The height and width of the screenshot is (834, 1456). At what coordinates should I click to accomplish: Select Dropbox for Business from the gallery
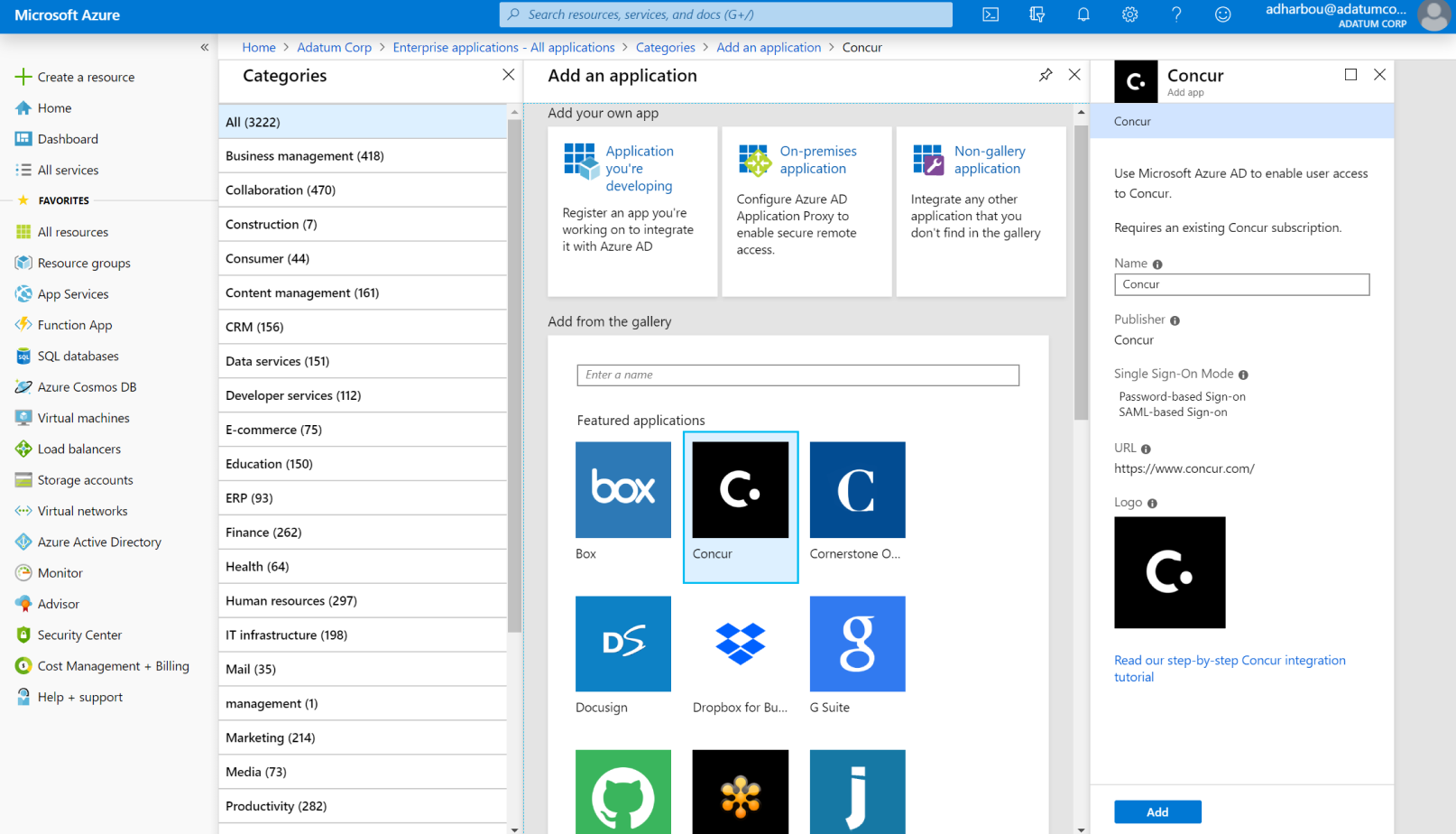pyautogui.click(x=740, y=644)
